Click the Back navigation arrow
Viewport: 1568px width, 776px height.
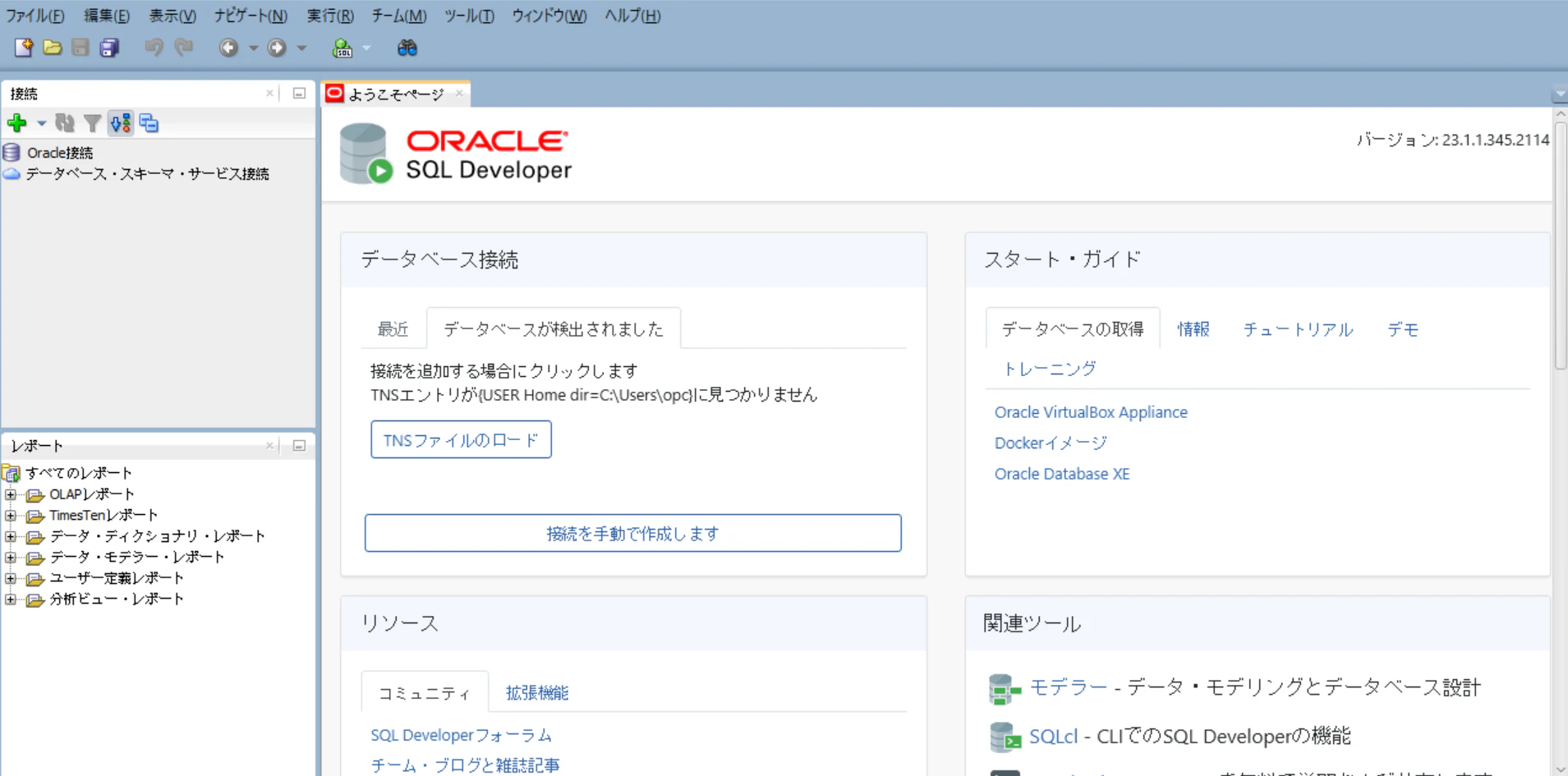pyautogui.click(x=228, y=48)
